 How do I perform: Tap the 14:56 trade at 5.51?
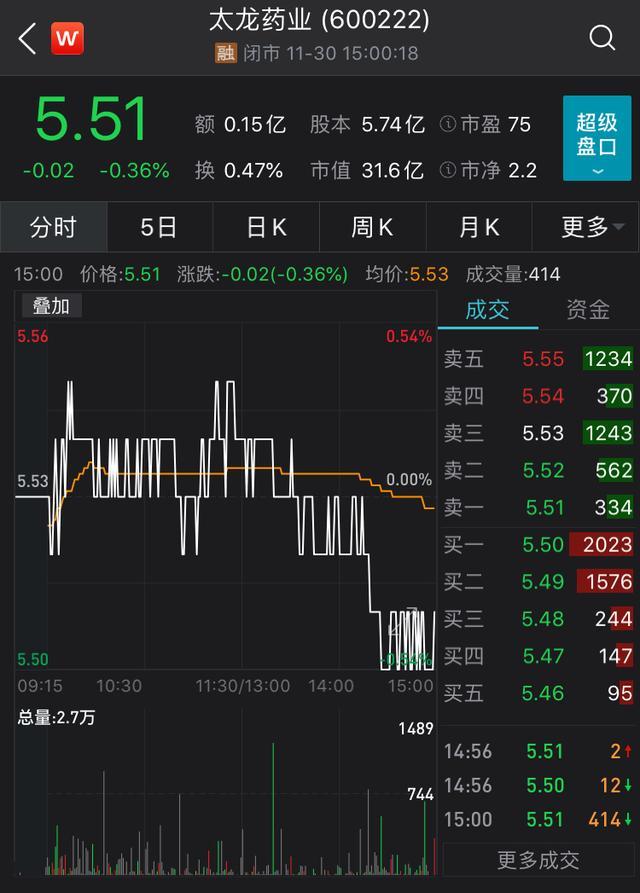tap(538, 751)
